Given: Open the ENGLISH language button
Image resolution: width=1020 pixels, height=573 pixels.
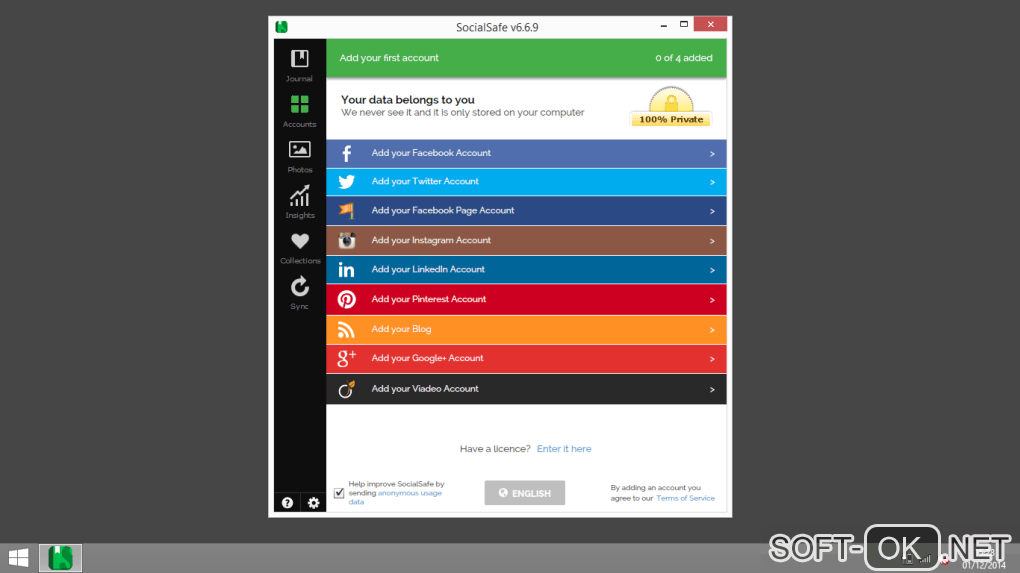Looking at the screenshot, I should click(x=524, y=493).
